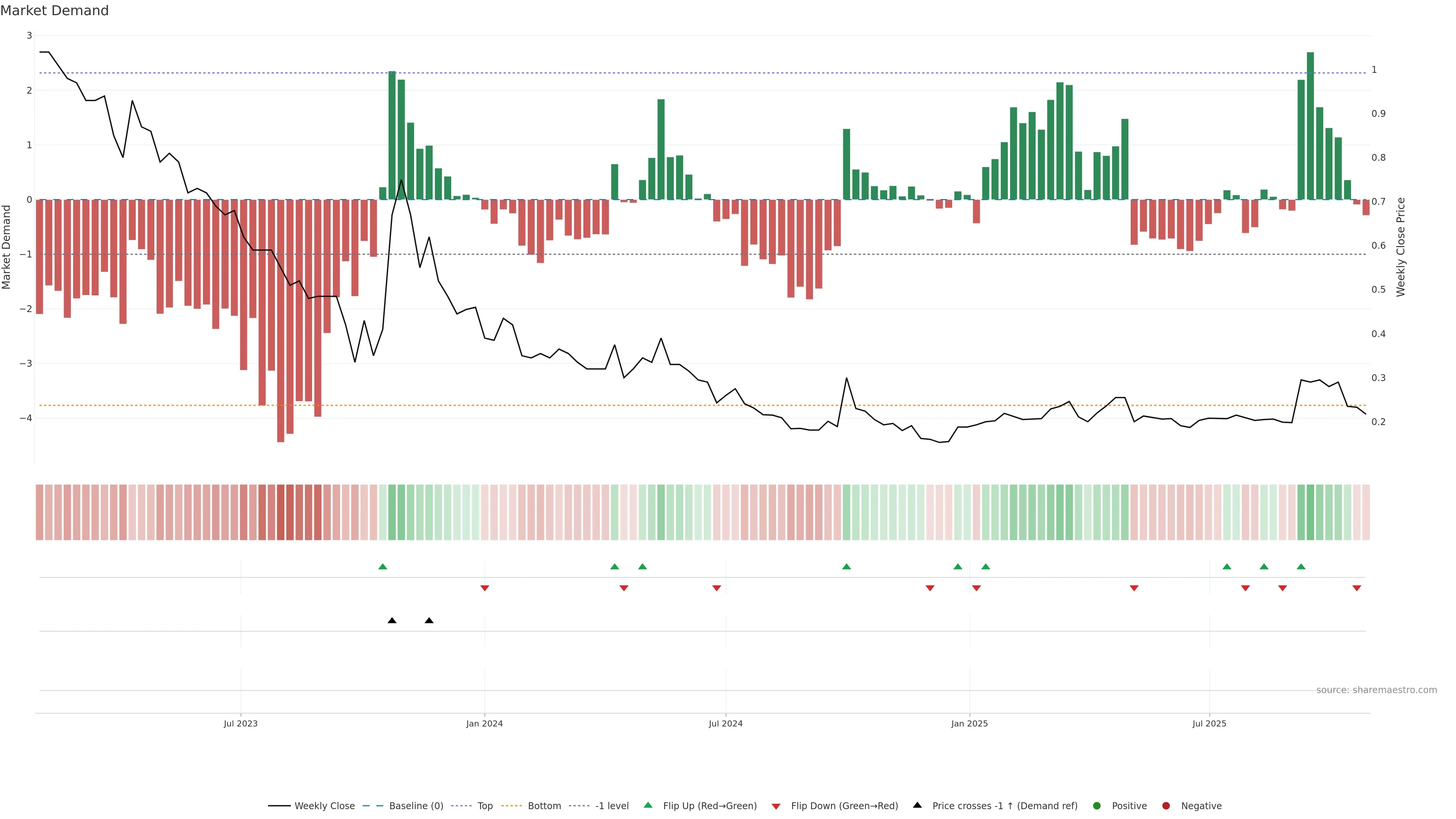Click the leftmost green Flip Up marker
Screen dimensions: 1456x819
coord(383,566)
